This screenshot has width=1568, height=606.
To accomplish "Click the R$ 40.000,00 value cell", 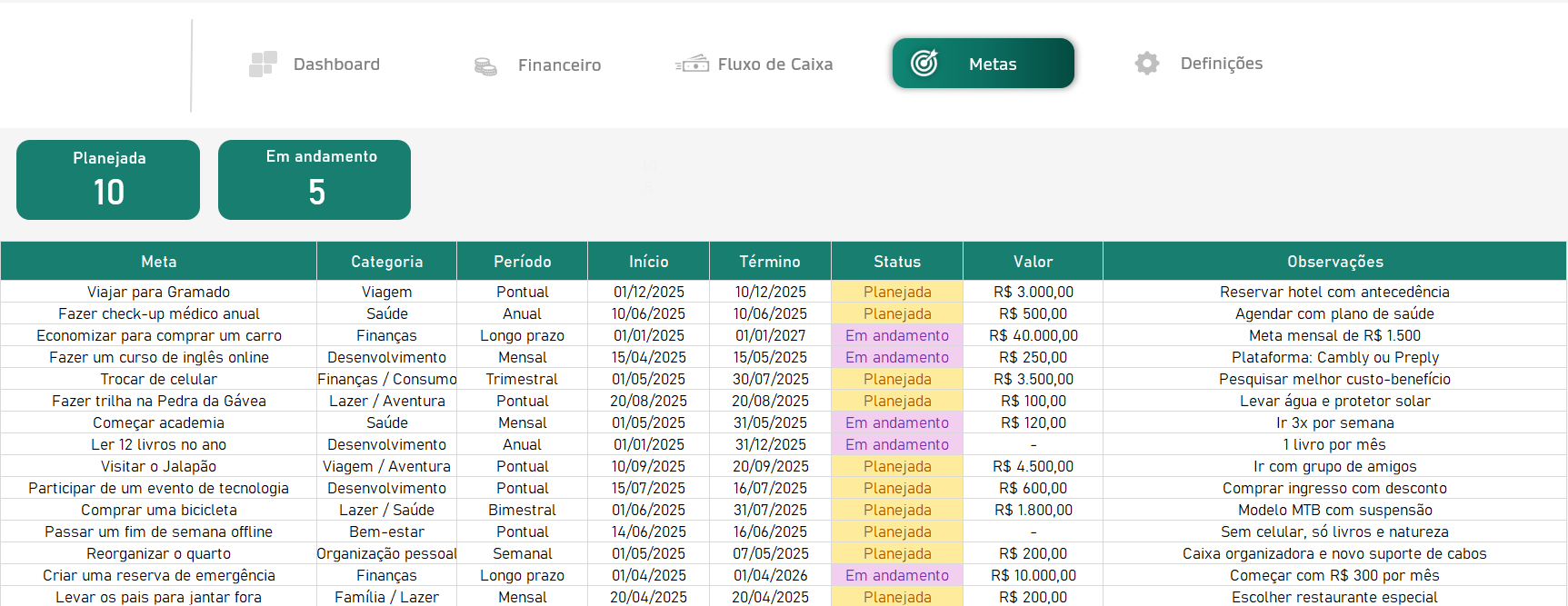I will pyautogui.click(x=1033, y=335).
